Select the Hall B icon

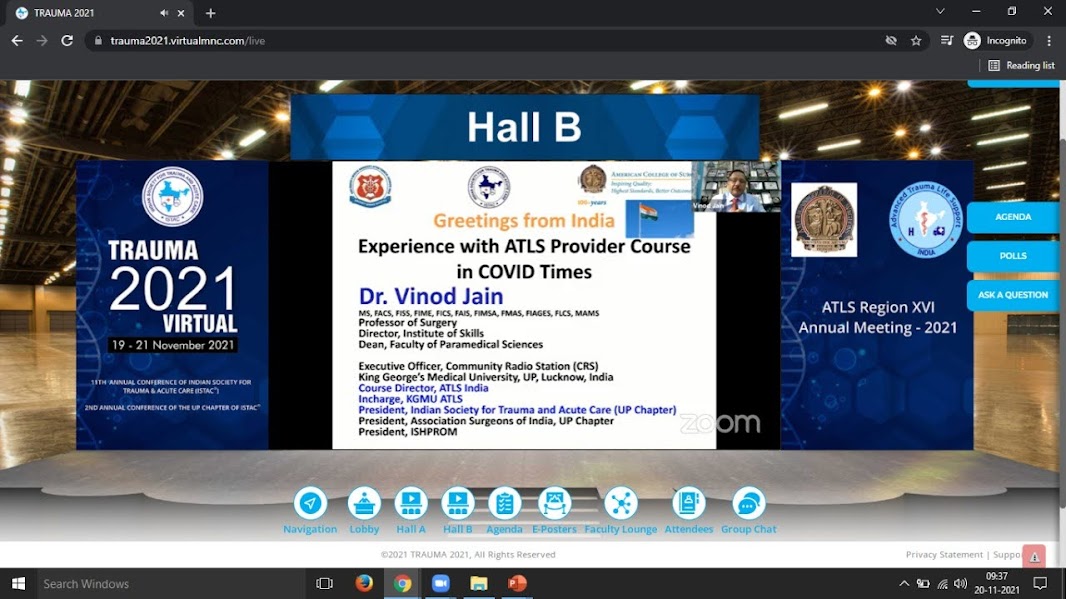457,503
